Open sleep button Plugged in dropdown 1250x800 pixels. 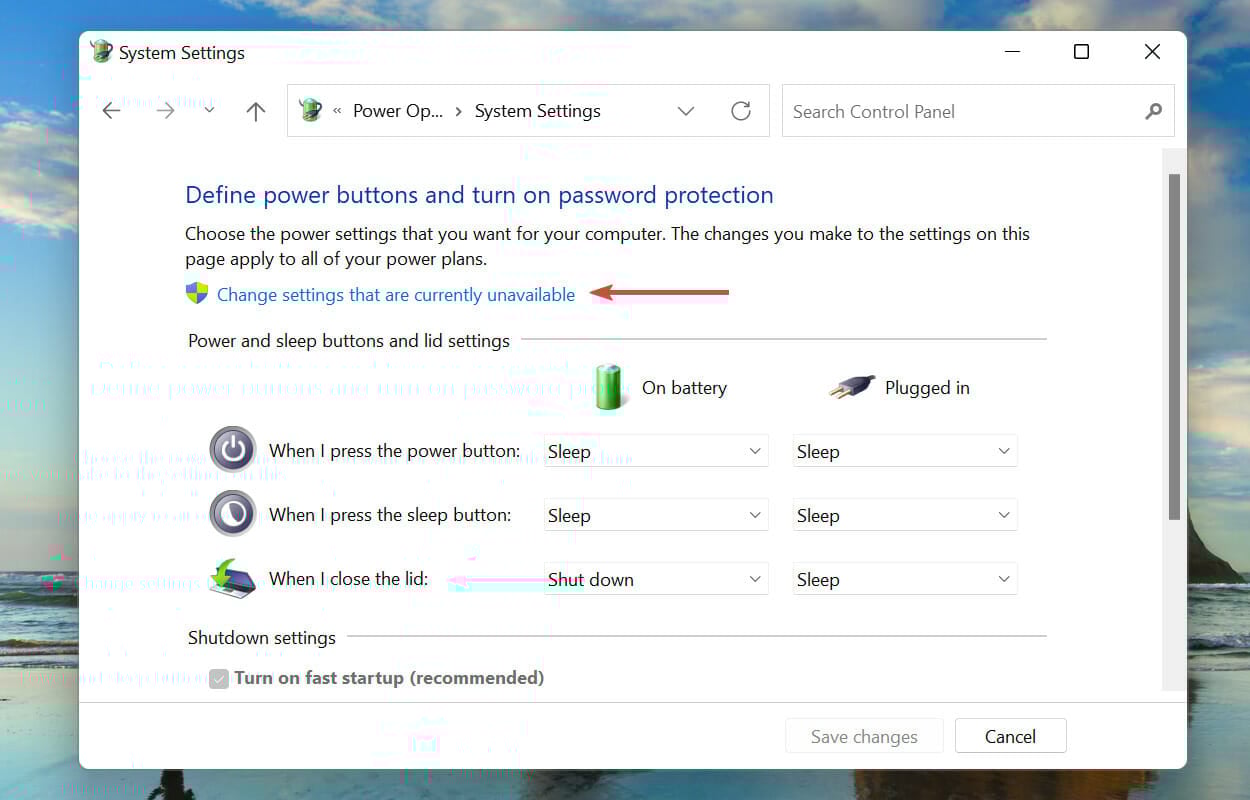click(x=905, y=515)
